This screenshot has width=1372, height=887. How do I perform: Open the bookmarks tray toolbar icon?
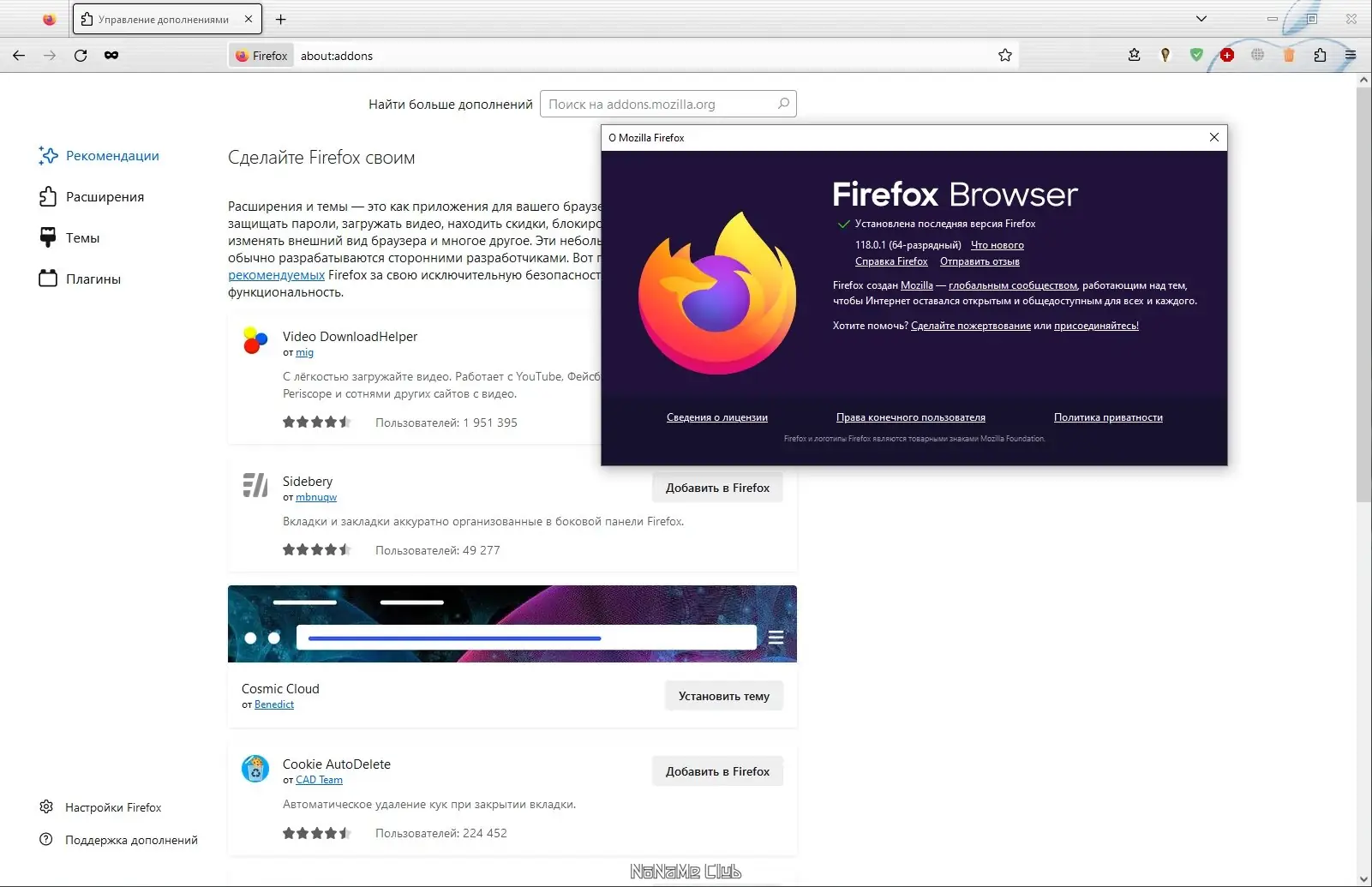click(x=1134, y=56)
